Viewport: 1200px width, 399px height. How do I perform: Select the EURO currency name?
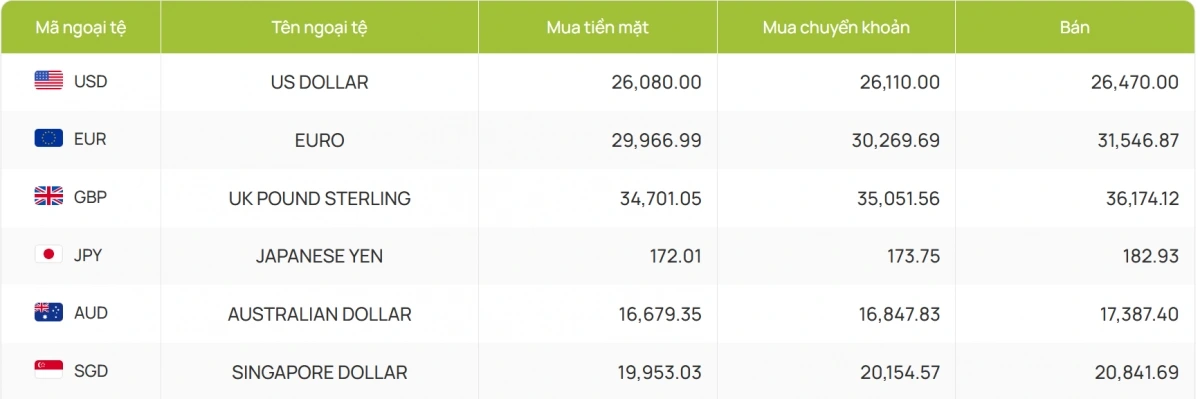319,140
